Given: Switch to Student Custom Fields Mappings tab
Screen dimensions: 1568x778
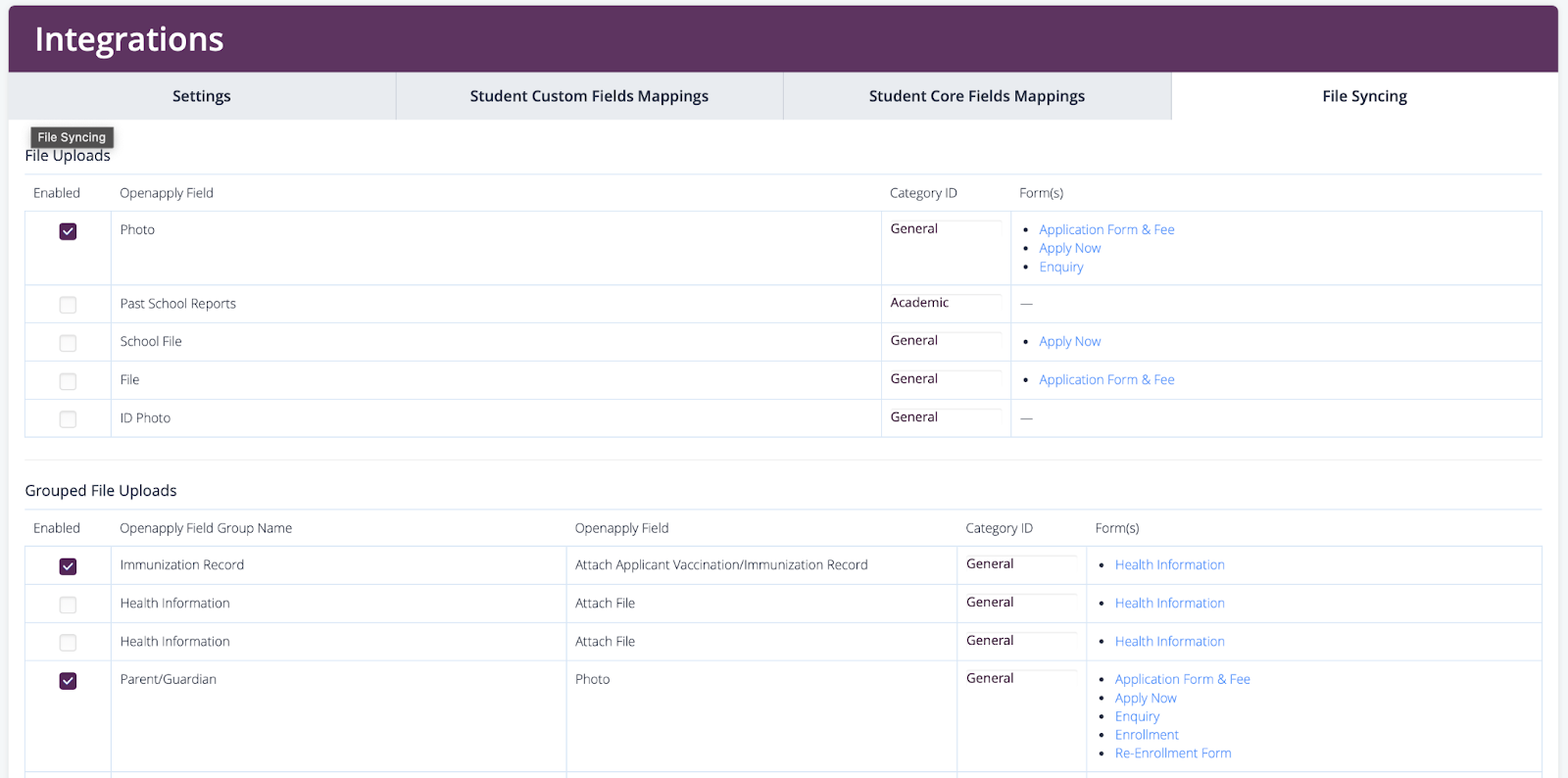Looking at the screenshot, I should click(589, 96).
